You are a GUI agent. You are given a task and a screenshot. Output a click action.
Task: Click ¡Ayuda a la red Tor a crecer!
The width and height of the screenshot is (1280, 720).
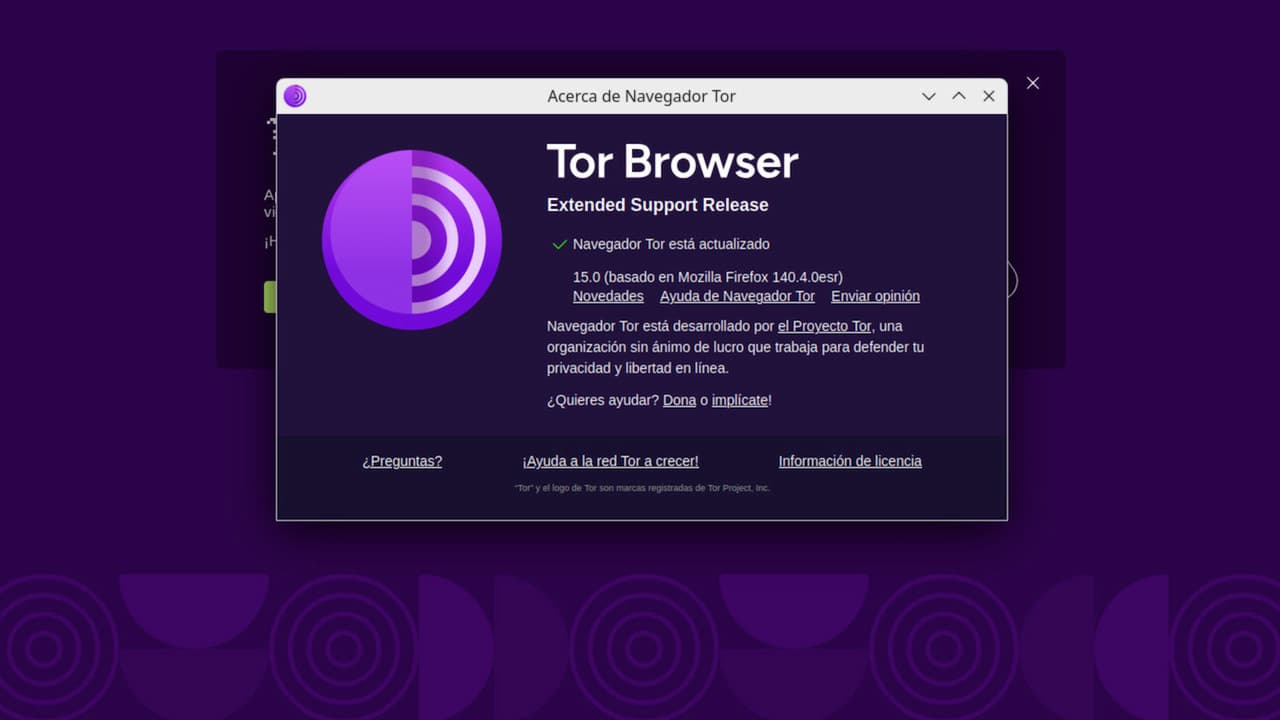(x=610, y=461)
